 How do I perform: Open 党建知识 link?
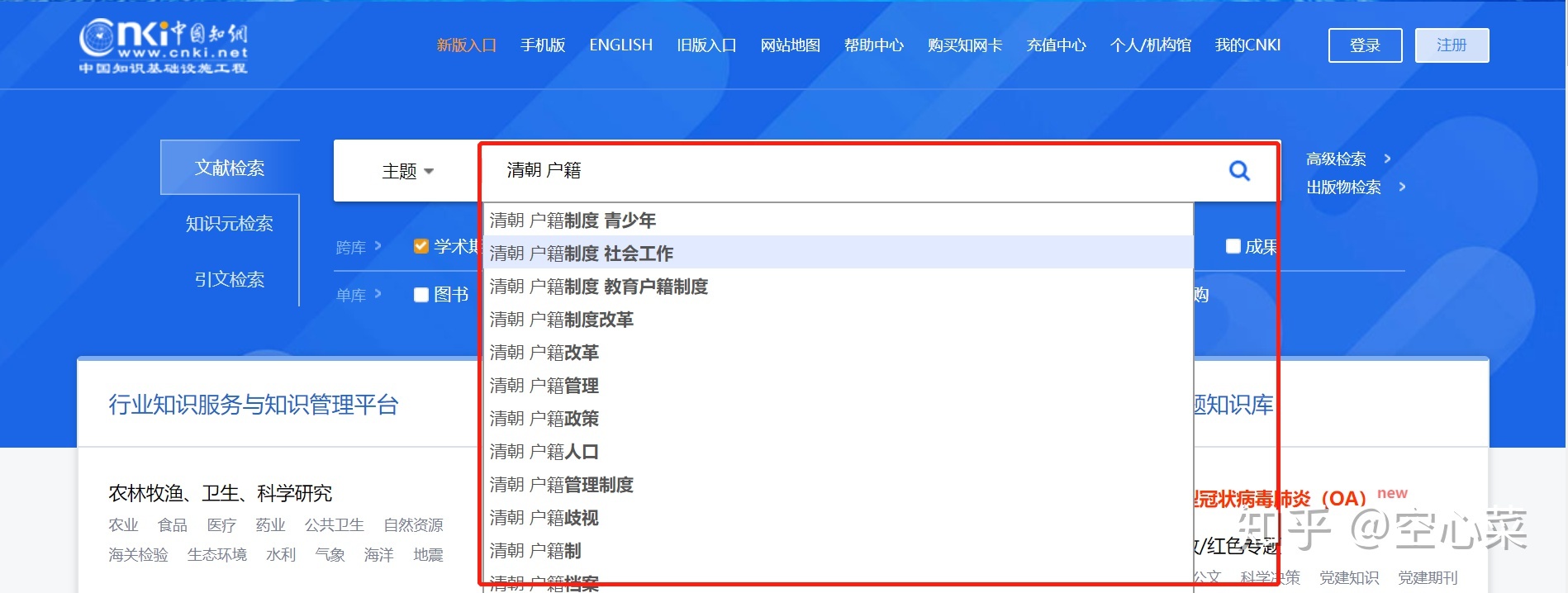pos(1349,578)
